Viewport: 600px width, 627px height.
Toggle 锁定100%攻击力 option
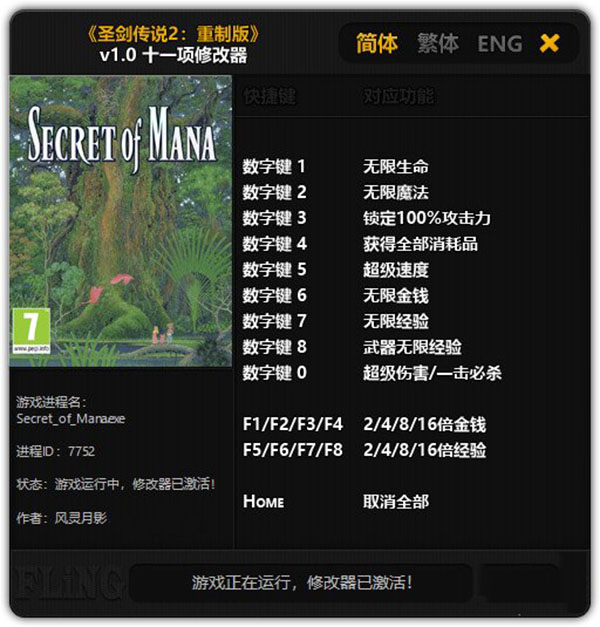click(x=427, y=218)
